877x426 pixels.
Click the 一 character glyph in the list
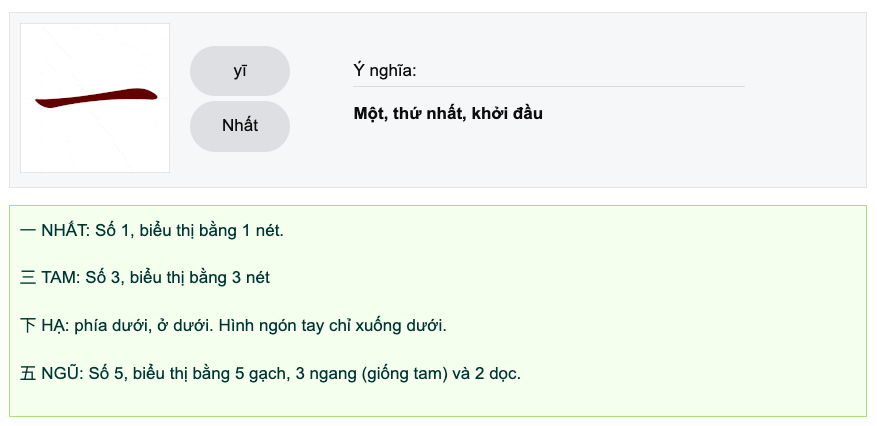click(28, 231)
